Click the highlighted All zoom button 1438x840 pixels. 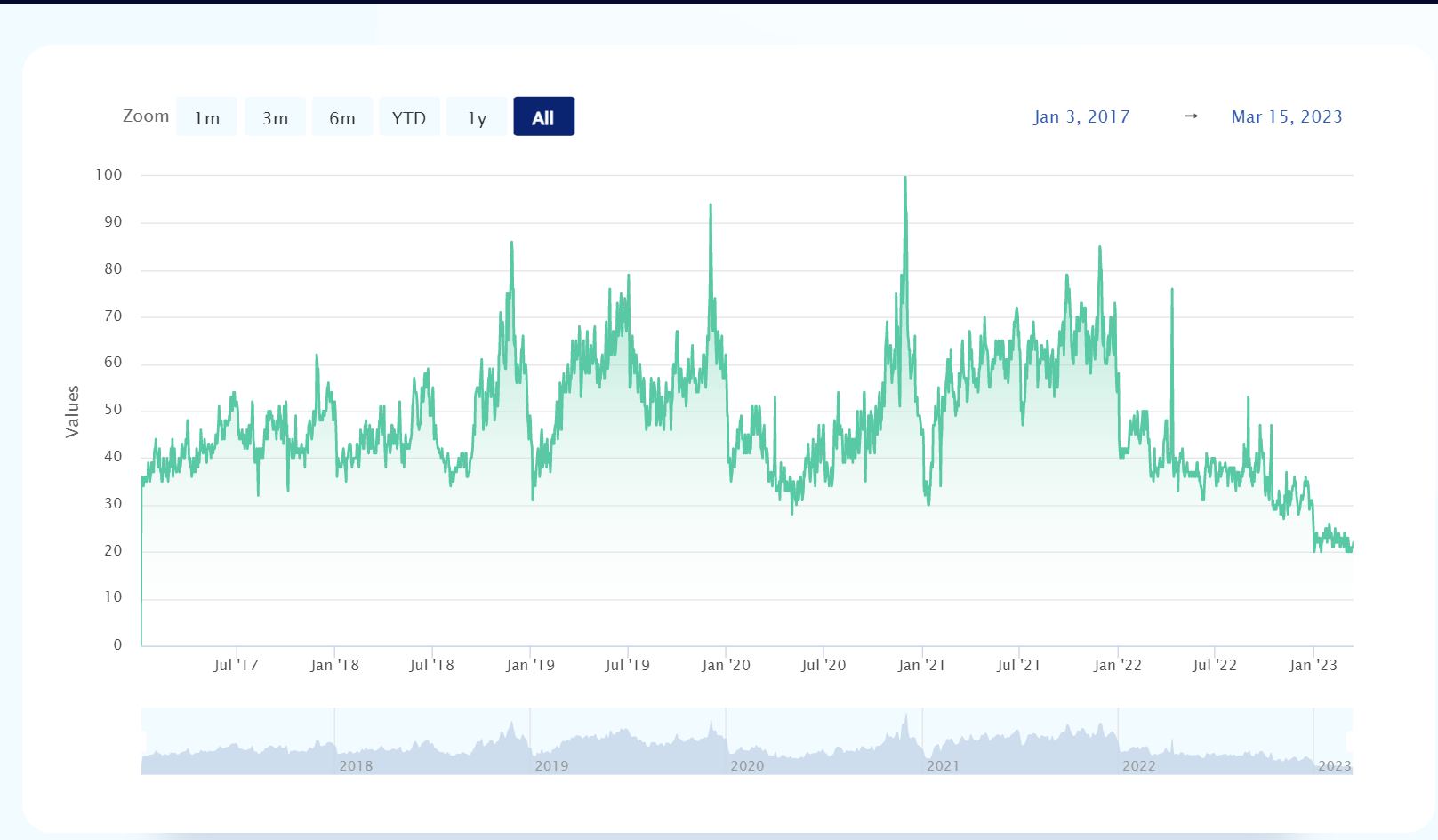click(x=543, y=117)
